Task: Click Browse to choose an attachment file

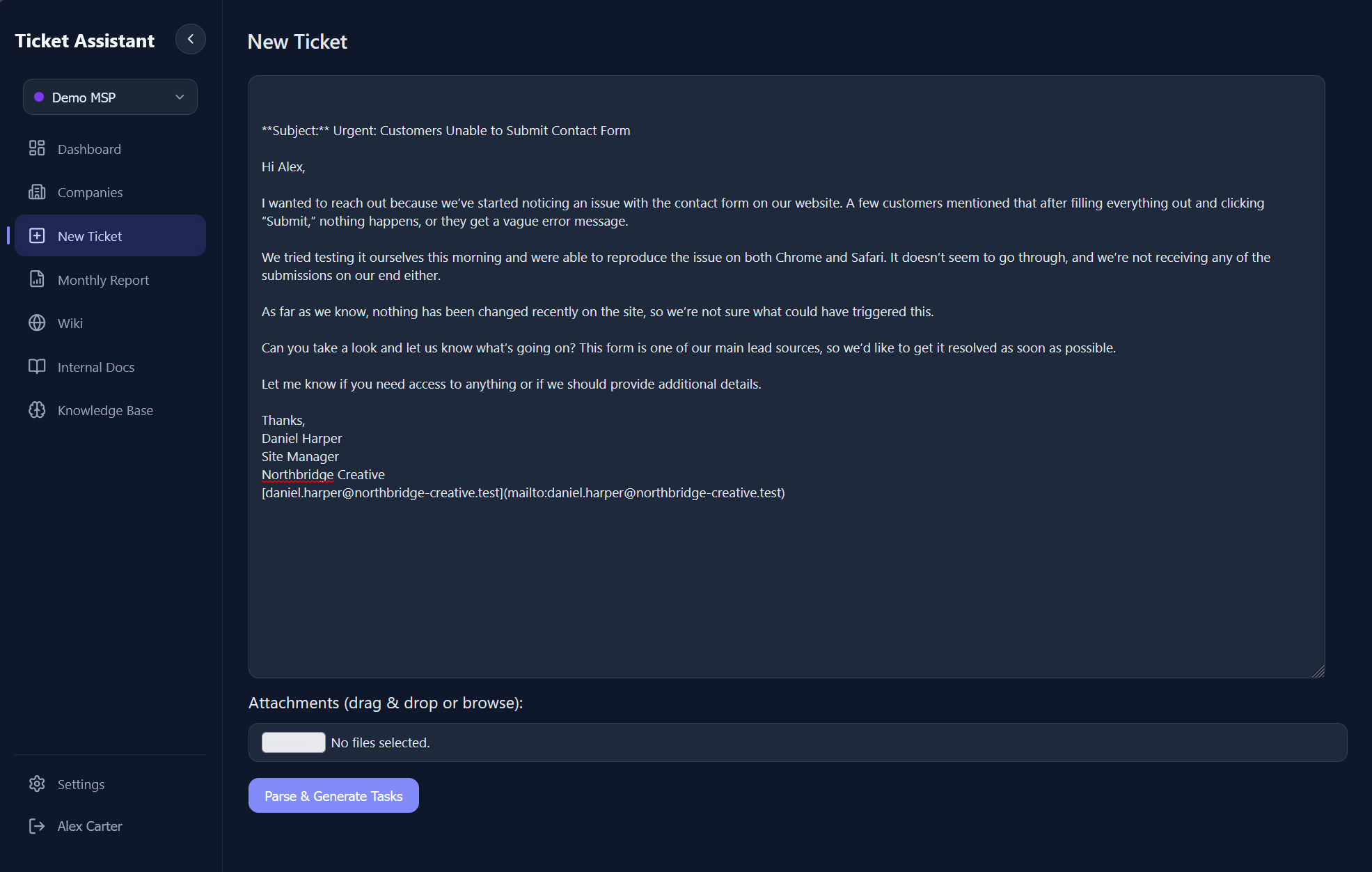Action: coord(292,742)
